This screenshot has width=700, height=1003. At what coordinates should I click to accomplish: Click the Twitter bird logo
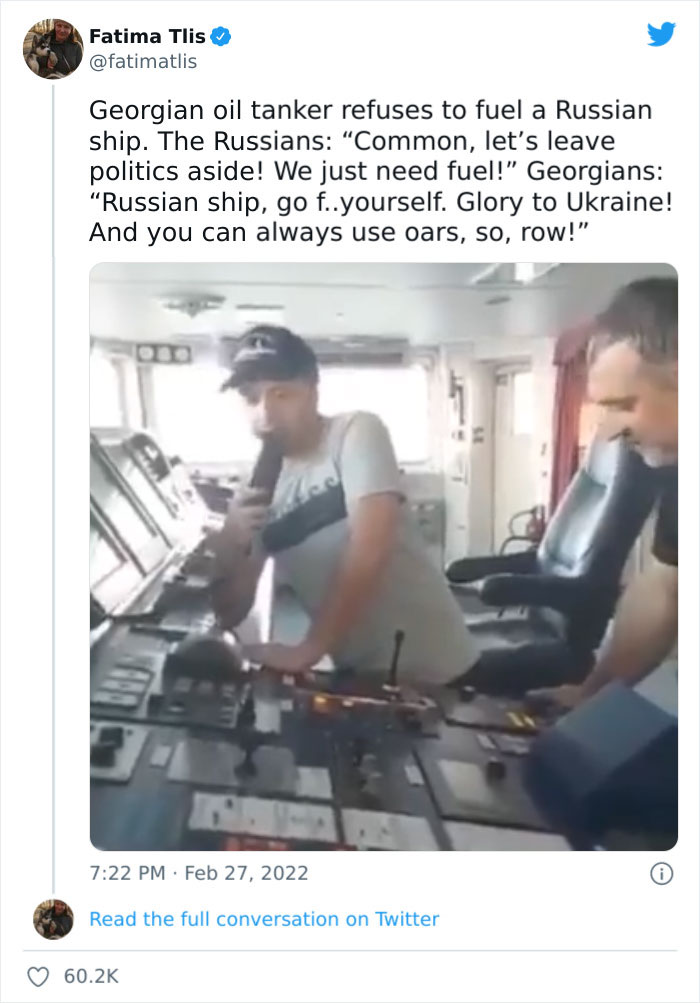click(661, 34)
